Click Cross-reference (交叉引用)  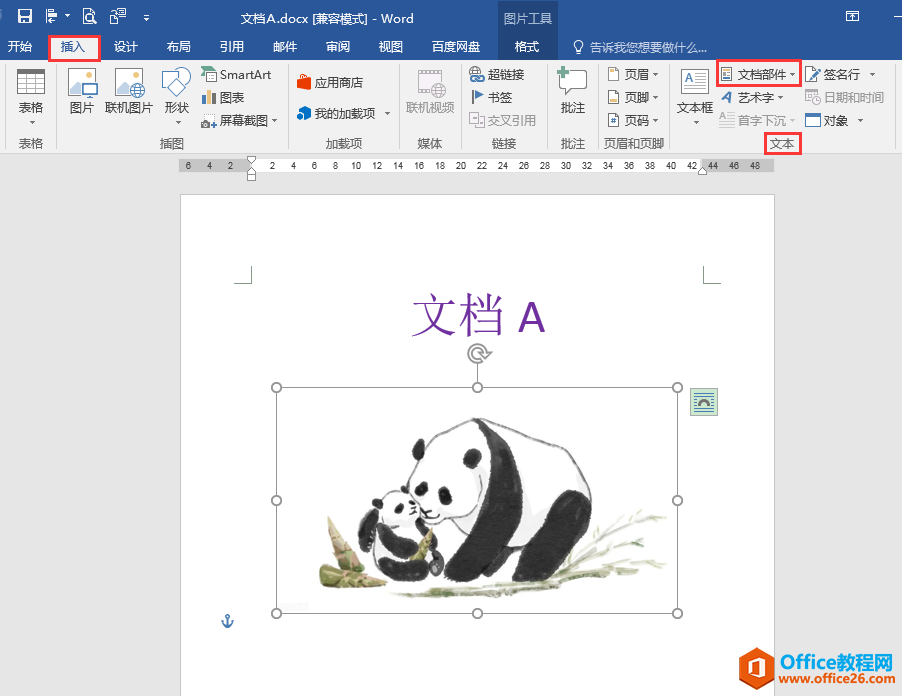[503, 120]
